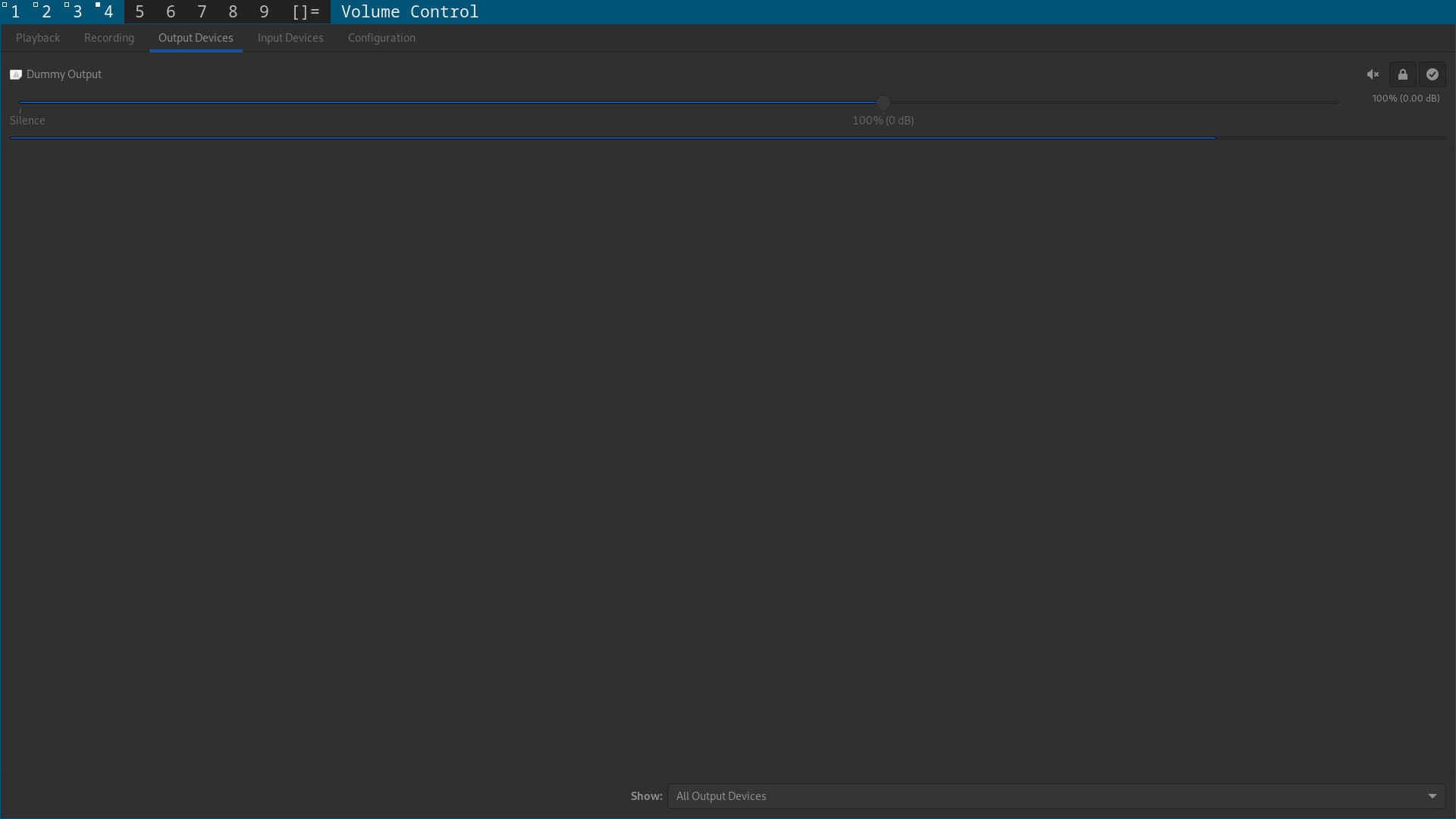Switch to workspace tag 8
The image size is (1456, 819).
pos(233,12)
